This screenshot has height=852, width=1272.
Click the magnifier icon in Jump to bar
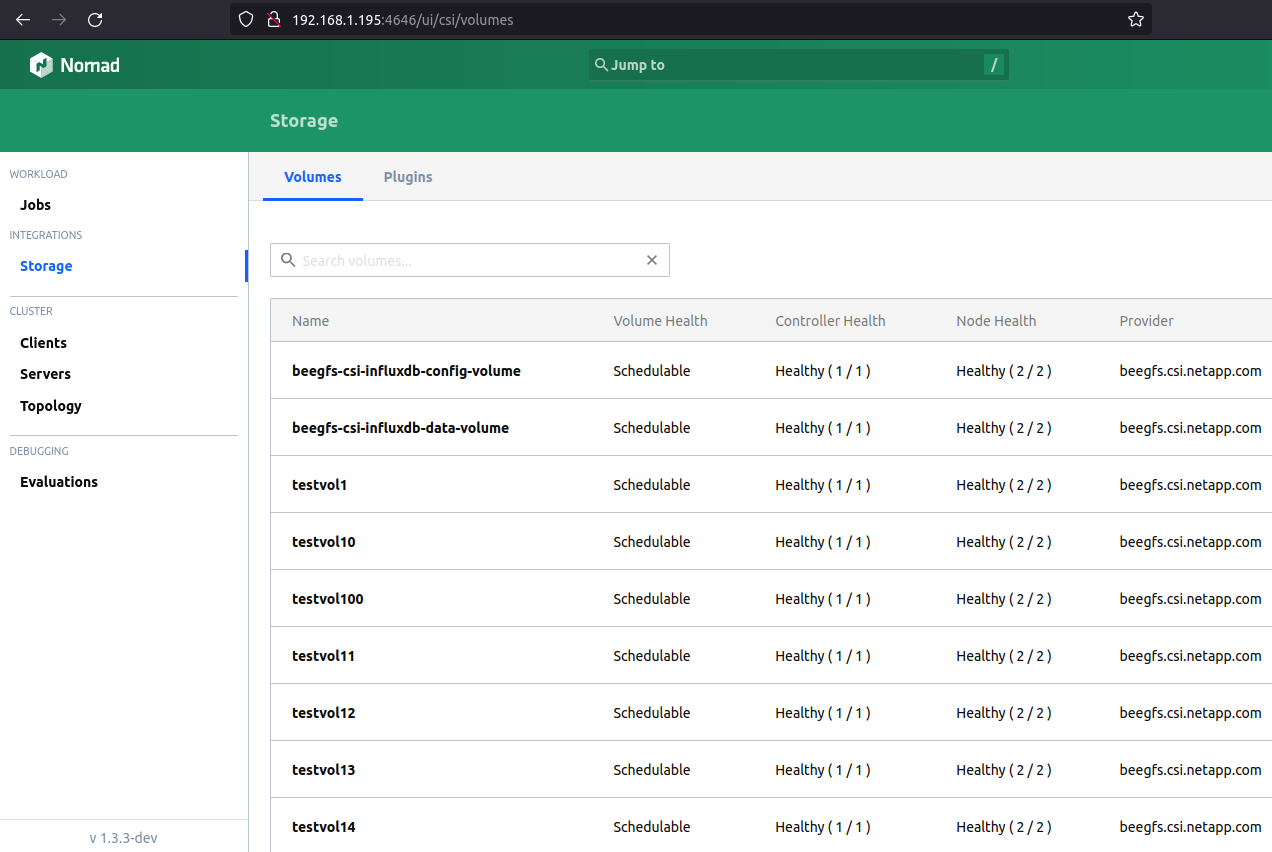click(x=601, y=64)
